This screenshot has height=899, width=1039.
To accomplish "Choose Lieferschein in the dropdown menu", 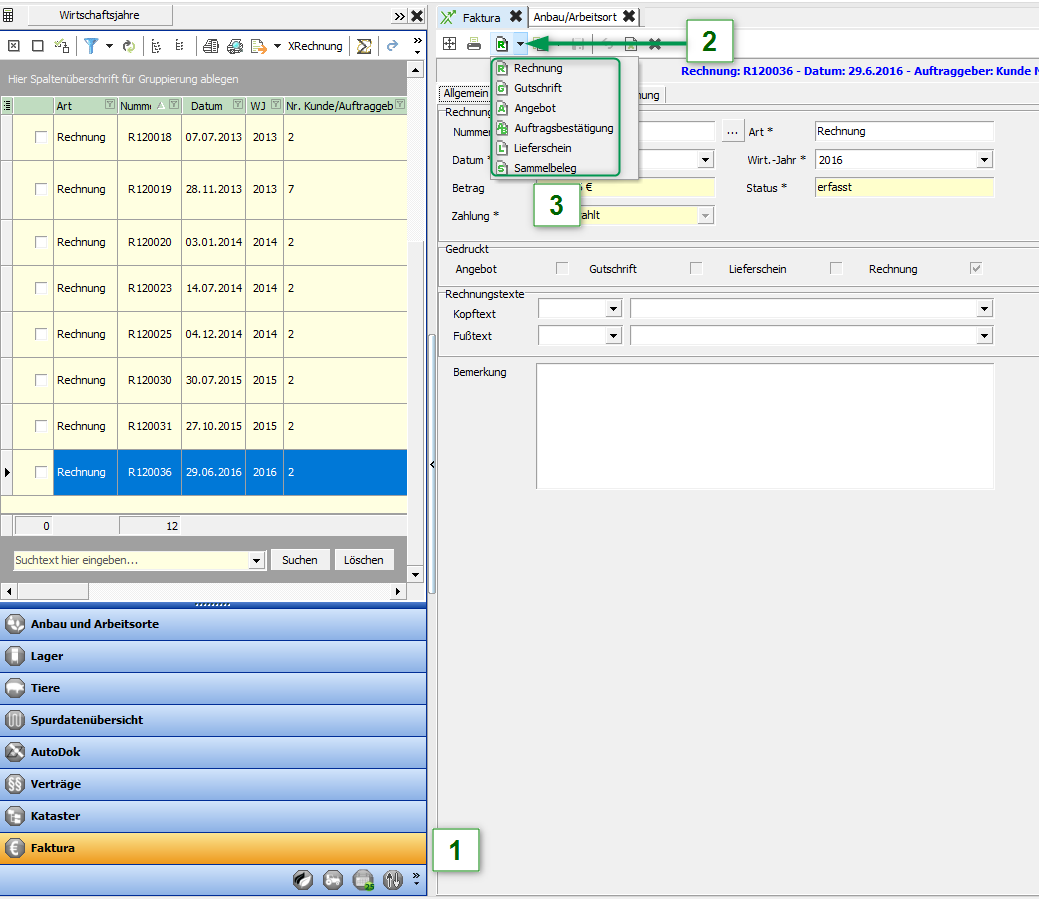I will pyautogui.click(x=542, y=148).
